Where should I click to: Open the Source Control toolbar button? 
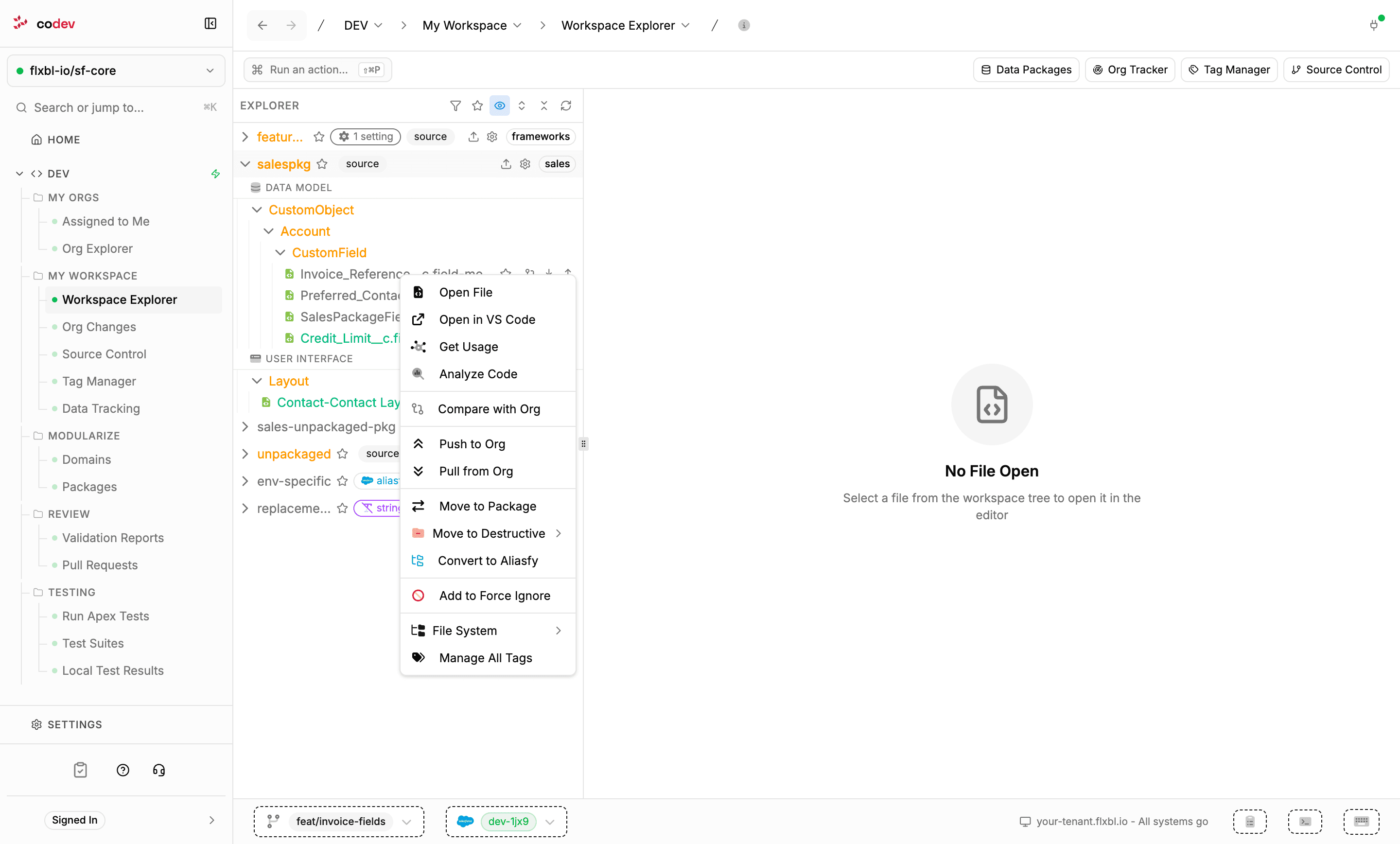point(1336,70)
